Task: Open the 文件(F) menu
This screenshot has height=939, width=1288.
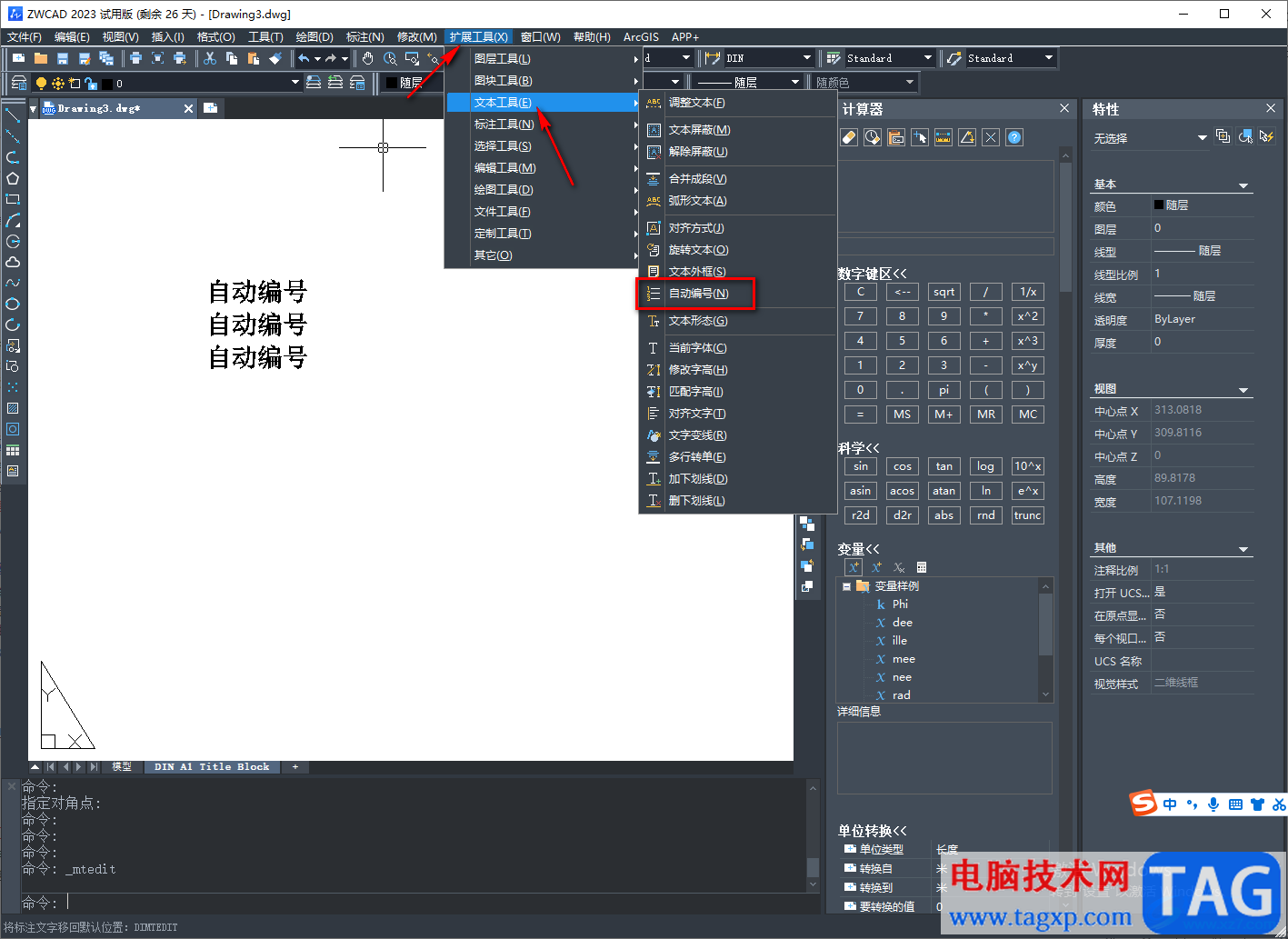Action: pos(25,36)
